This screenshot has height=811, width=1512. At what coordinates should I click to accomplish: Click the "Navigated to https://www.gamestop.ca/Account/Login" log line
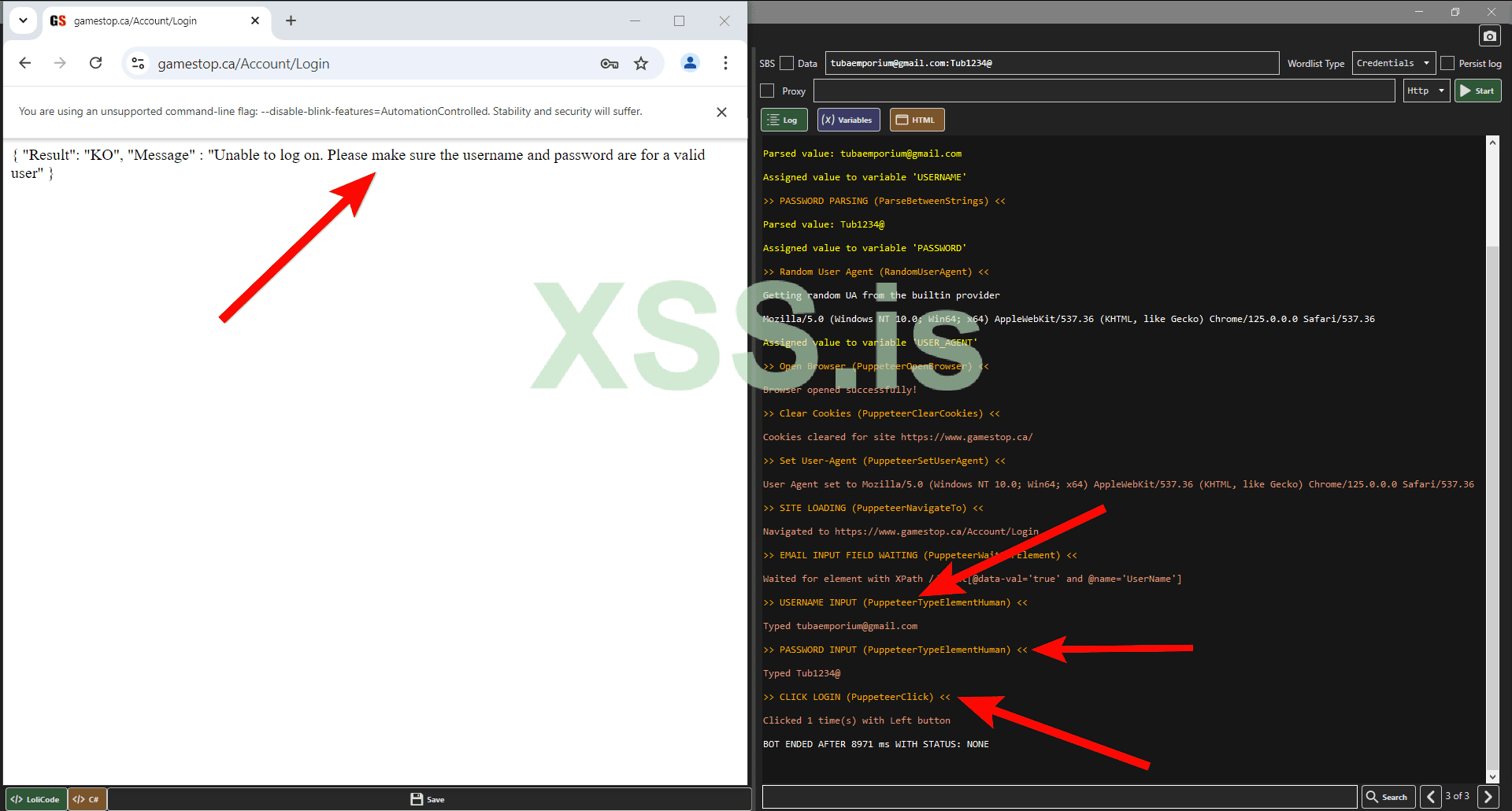(900, 531)
